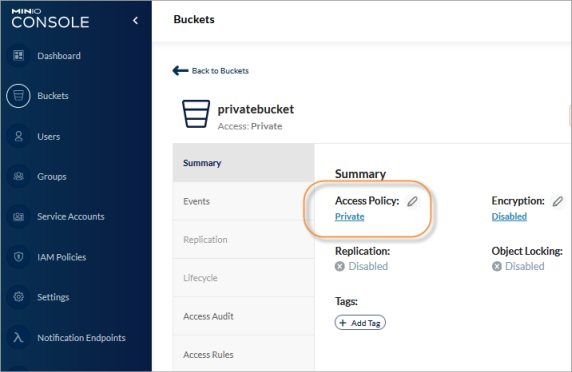Screen dimensions: 572x372
Task: Click the Private access policy link
Action: click(349, 217)
